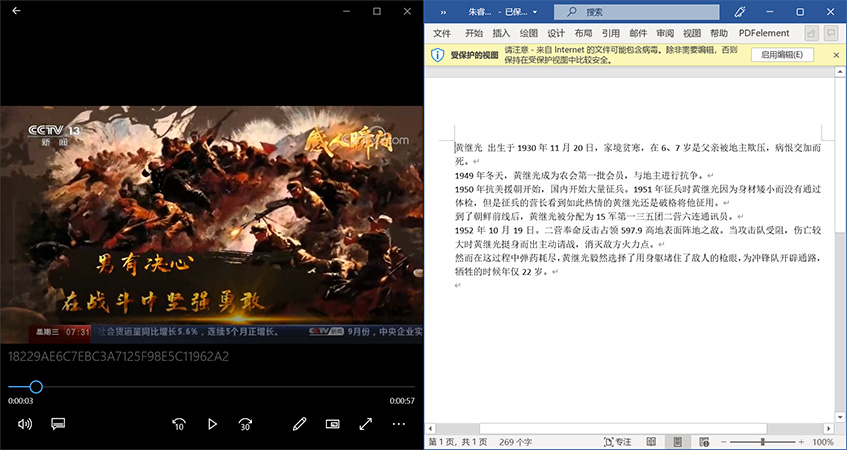
Task: Play the paused video
Action: click(212, 424)
